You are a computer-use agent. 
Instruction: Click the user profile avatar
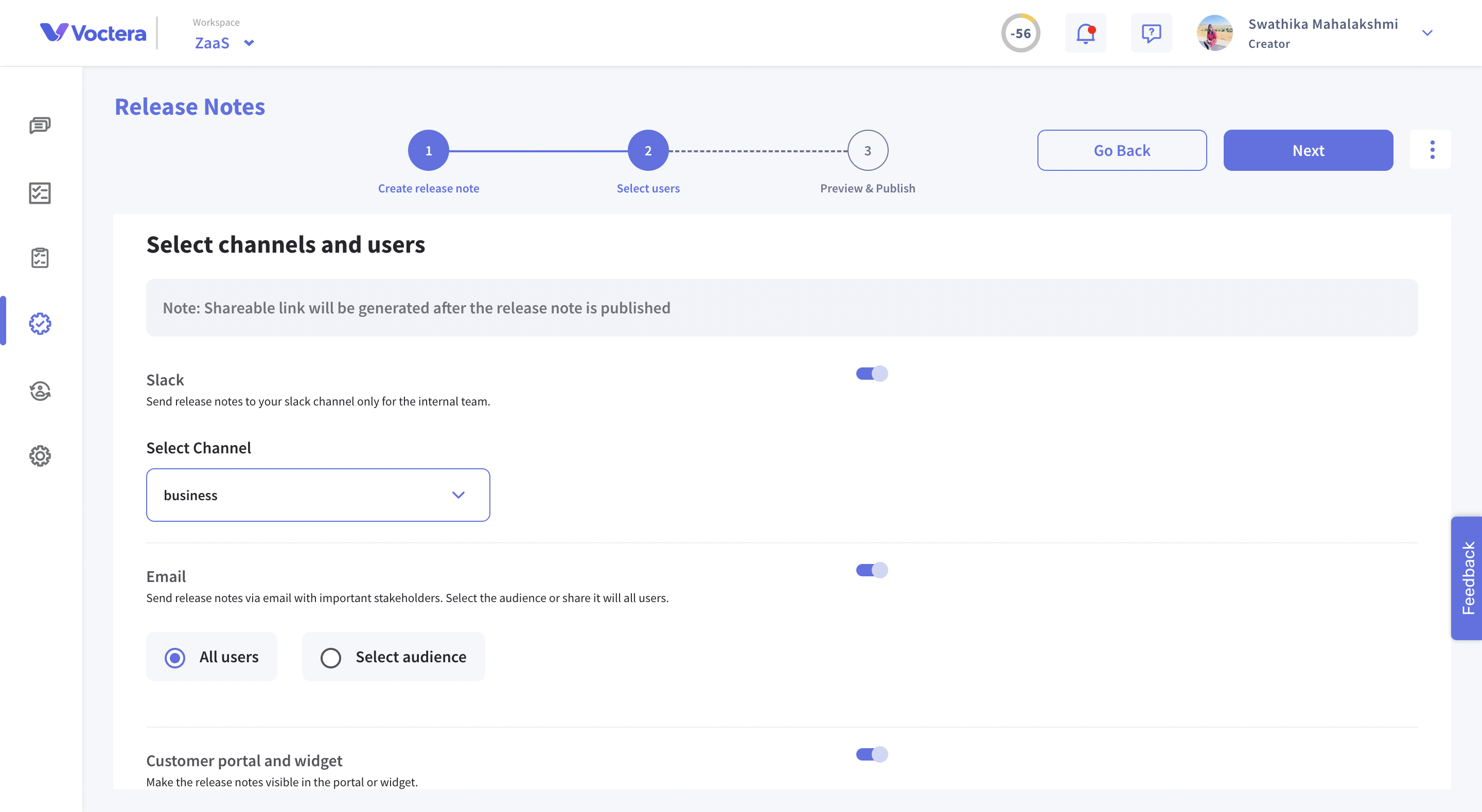click(x=1214, y=33)
